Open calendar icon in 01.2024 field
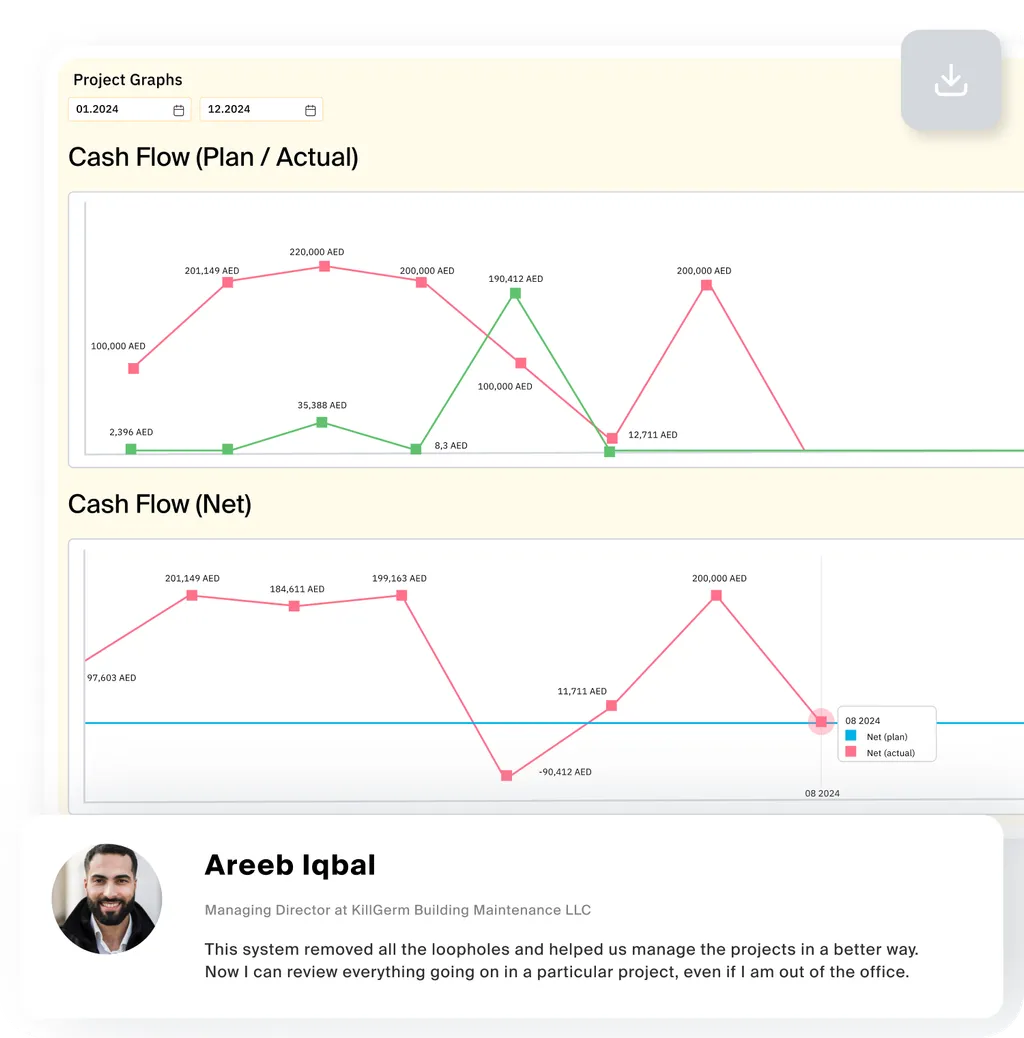The image size is (1024, 1038). click(x=179, y=110)
